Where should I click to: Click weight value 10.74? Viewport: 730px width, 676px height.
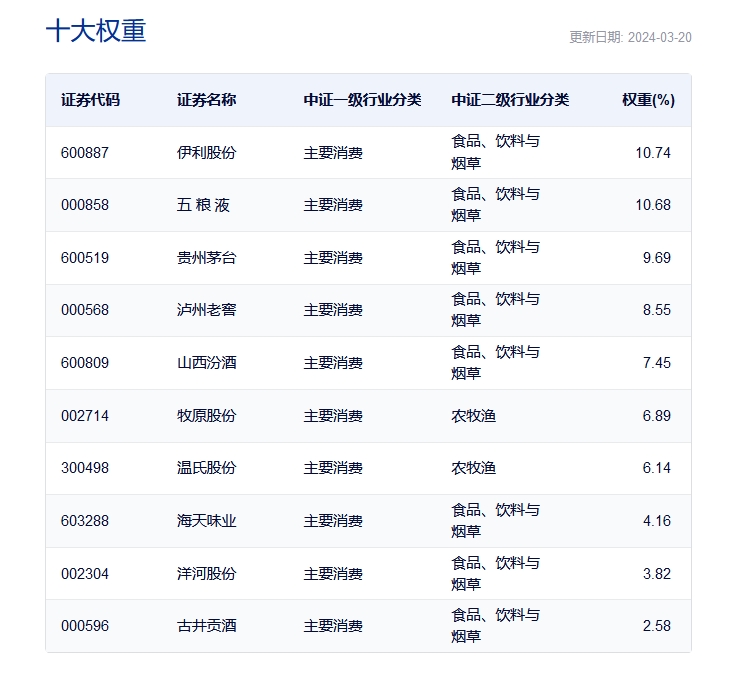653,153
